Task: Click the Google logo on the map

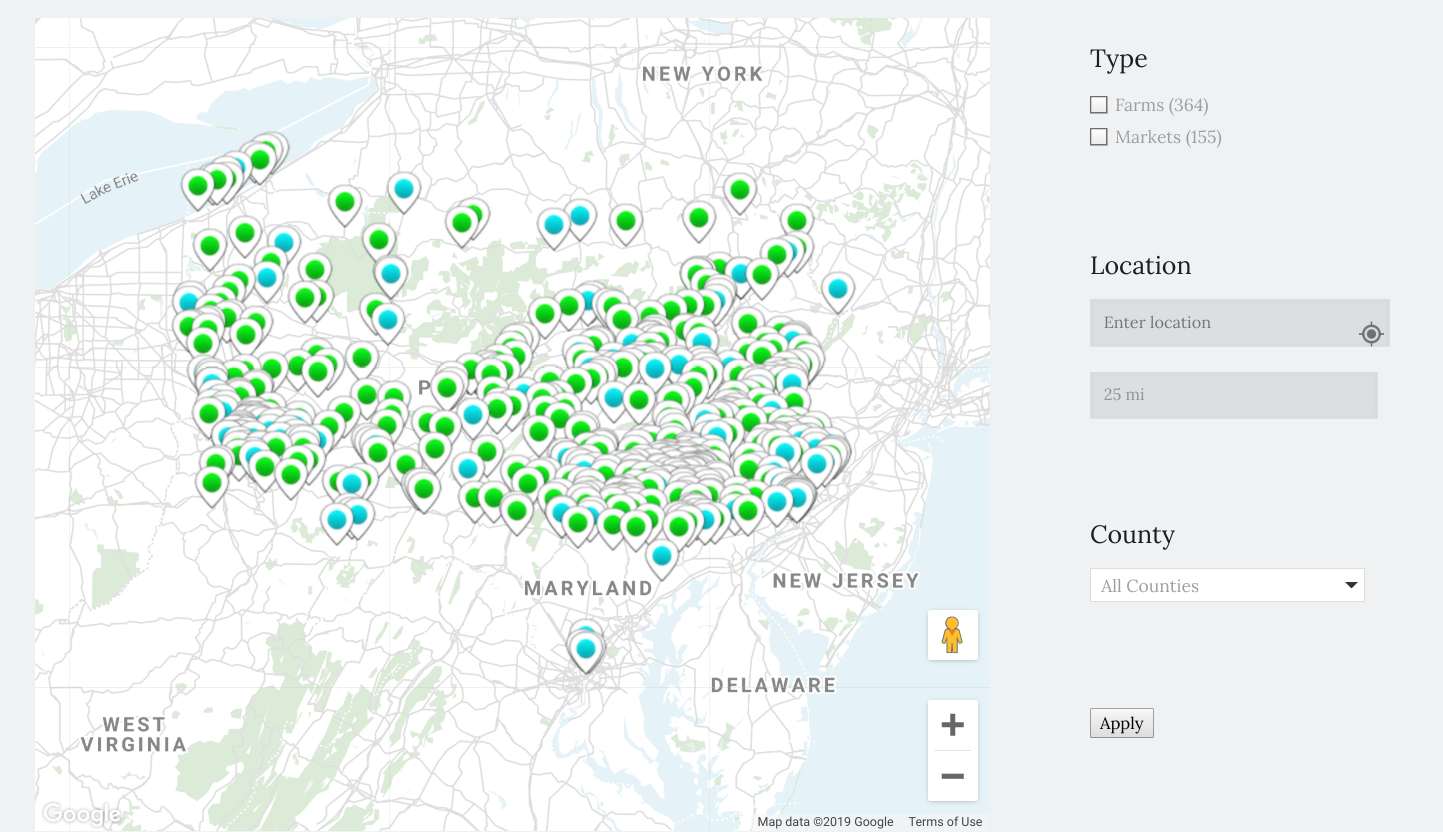Action: pyautogui.click(x=81, y=814)
